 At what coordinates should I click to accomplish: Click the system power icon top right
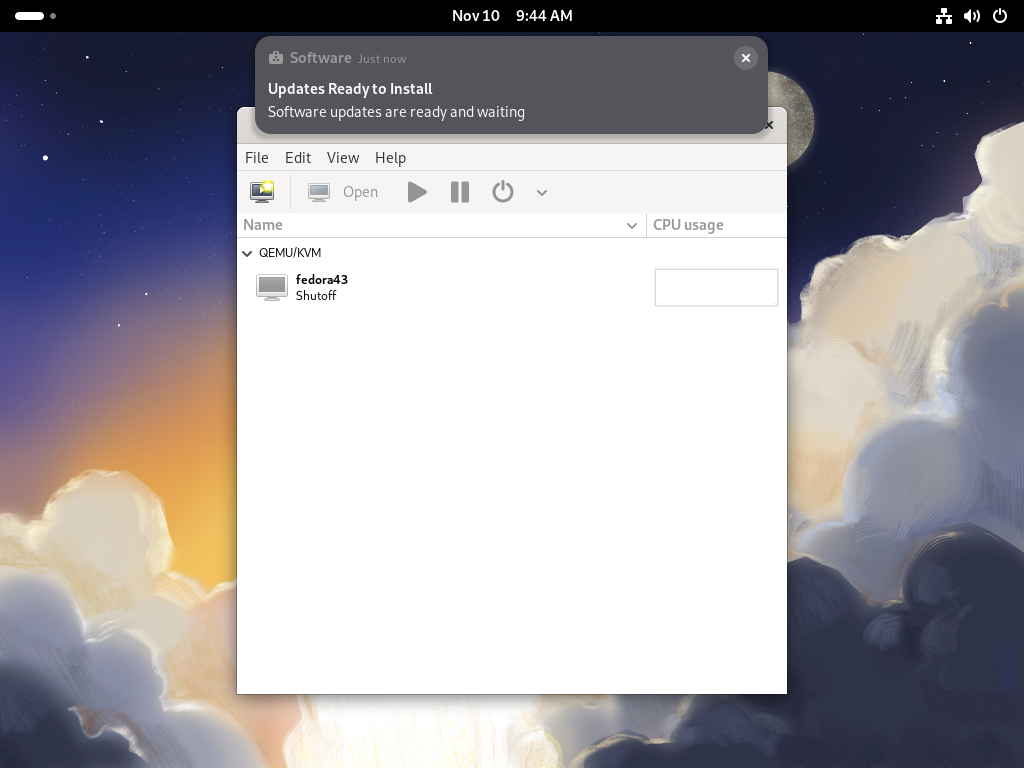(999, 15)
